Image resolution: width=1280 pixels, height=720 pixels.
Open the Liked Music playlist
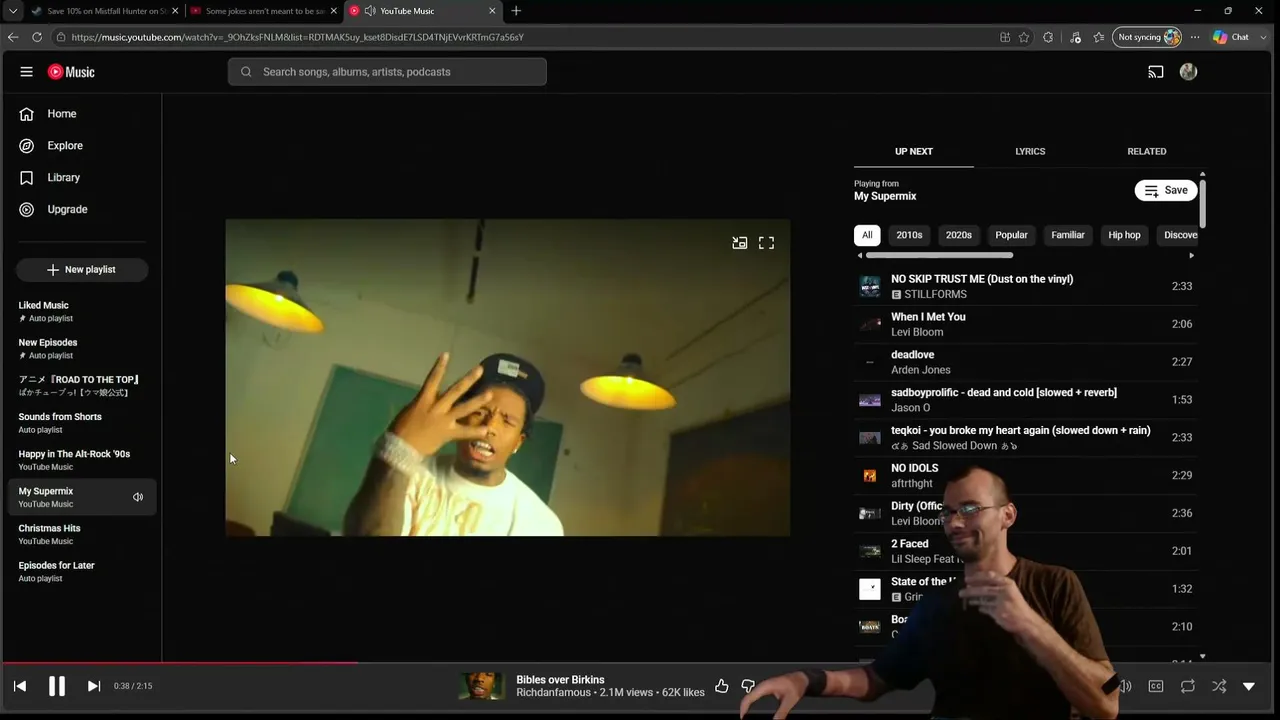pos(82,311)
